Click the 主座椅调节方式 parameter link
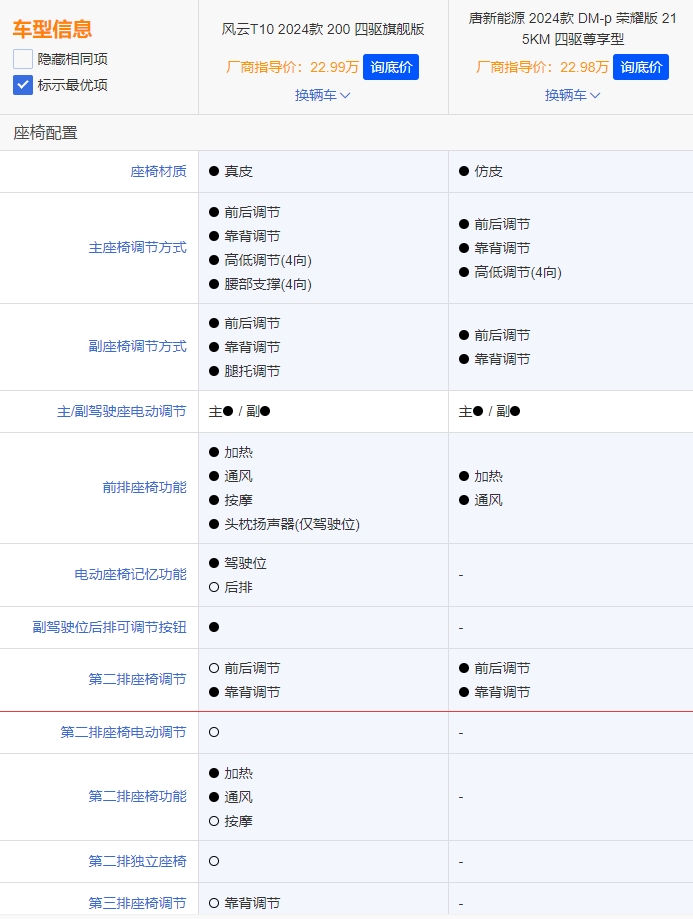The image size is (693, 919). (137, 248)
